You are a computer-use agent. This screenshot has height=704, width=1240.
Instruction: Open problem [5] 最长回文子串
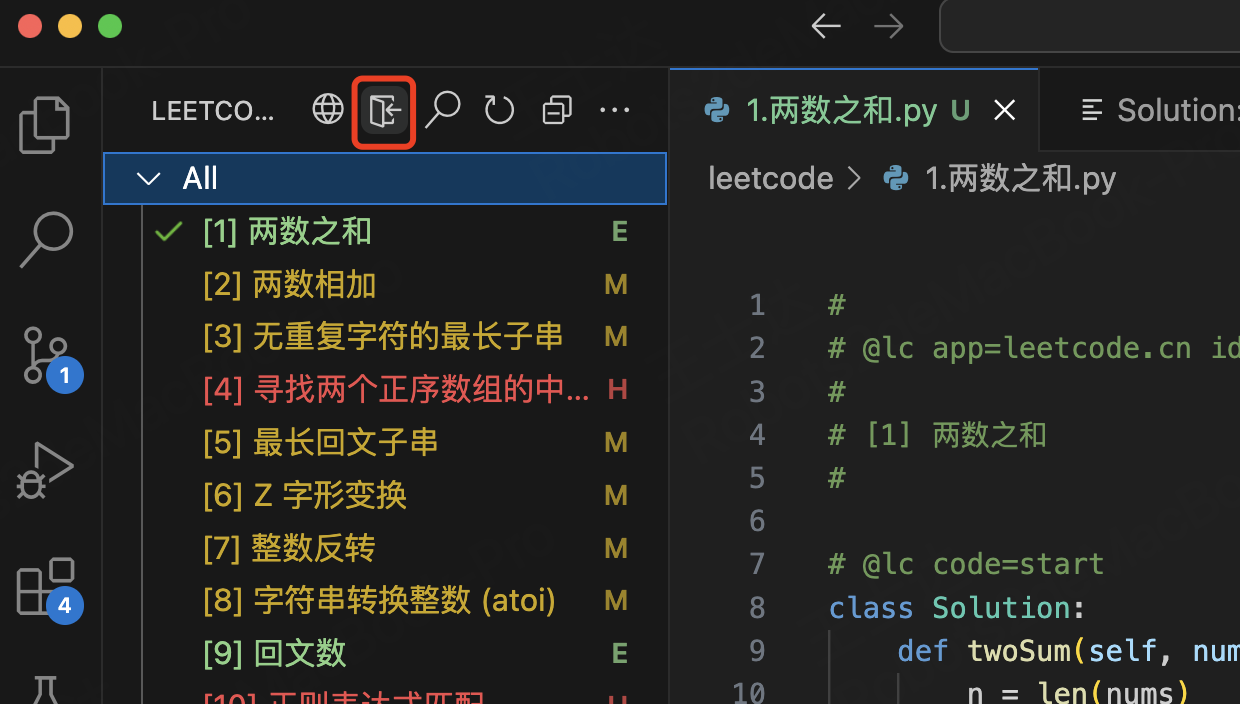pos(385,442)
